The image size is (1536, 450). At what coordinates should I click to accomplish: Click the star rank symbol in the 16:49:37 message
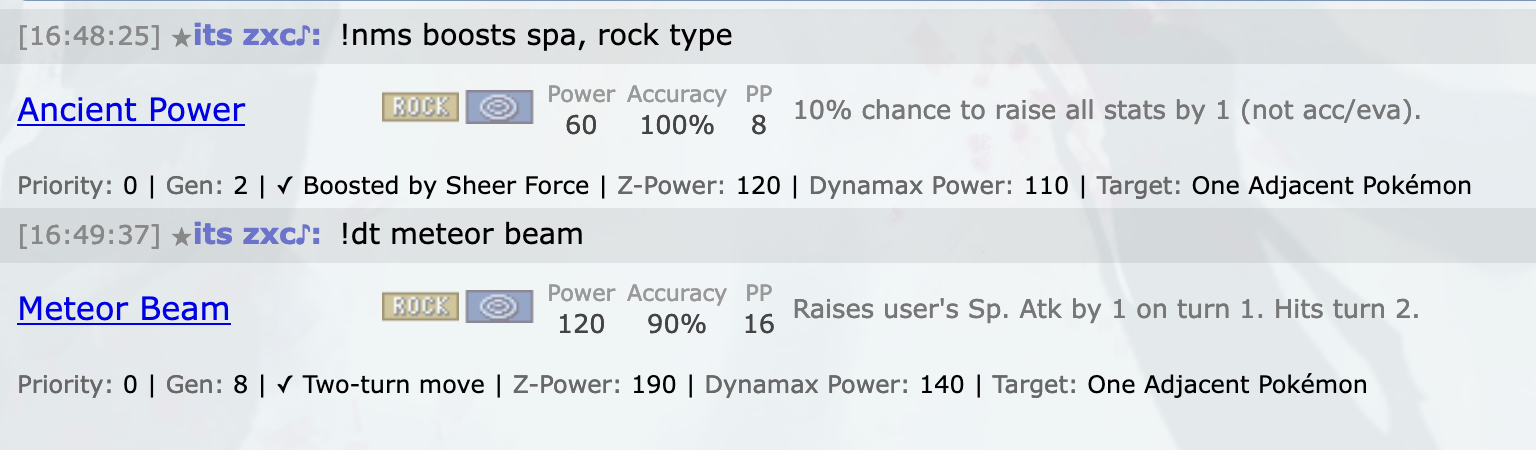181,236
